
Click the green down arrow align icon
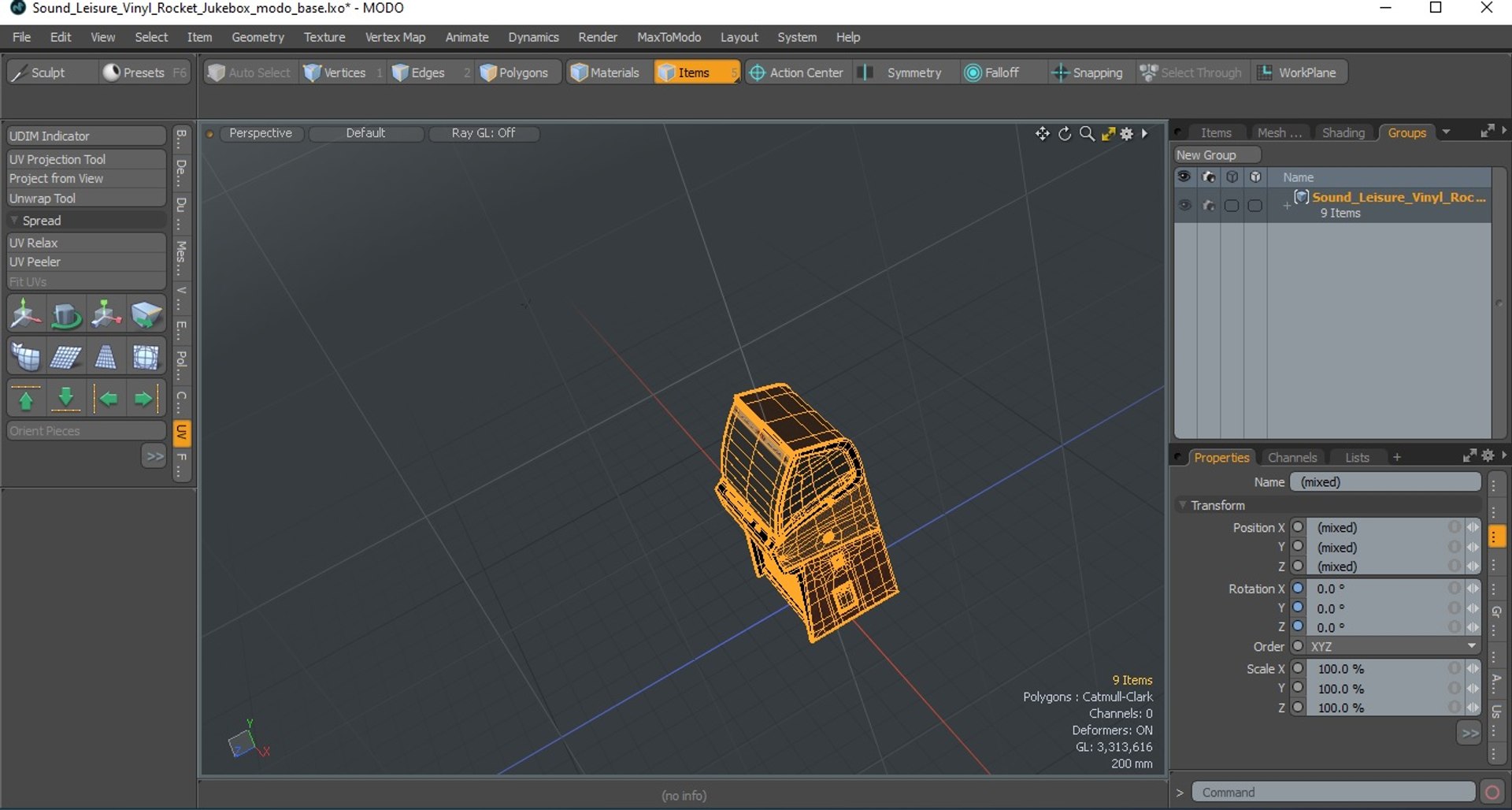pyautogui.click(x=65, y=399)
